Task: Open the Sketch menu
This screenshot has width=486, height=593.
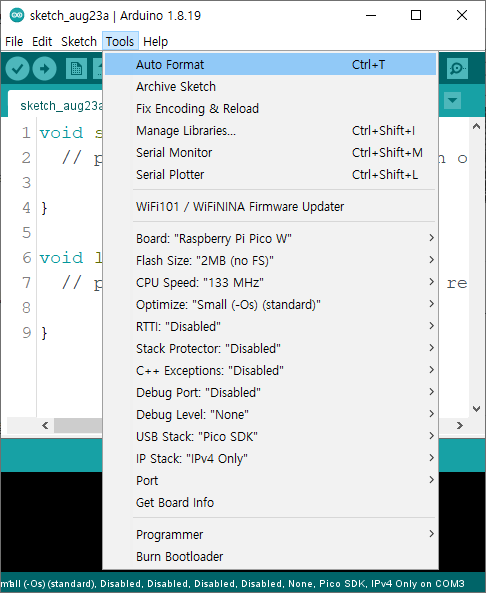Action: click(79, 41)
